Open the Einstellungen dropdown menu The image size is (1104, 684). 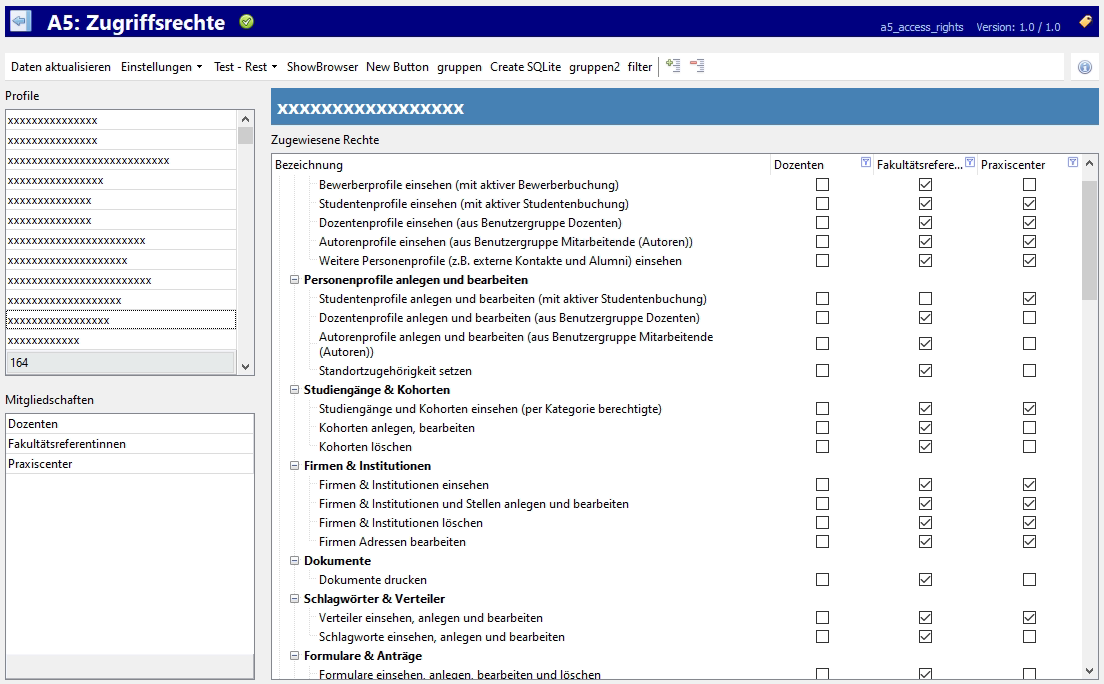point(161,67)
